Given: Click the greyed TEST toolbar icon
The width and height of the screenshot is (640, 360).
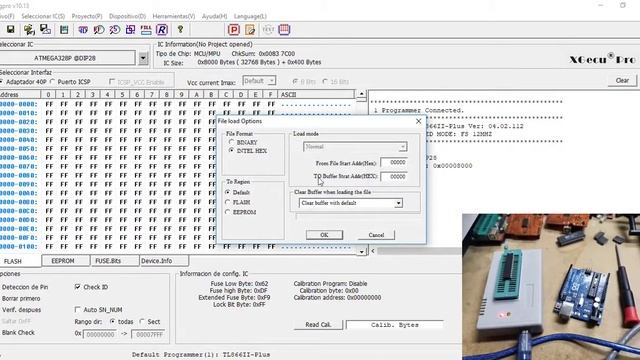Looking at the screenshot, I should (x=268, y=29).
